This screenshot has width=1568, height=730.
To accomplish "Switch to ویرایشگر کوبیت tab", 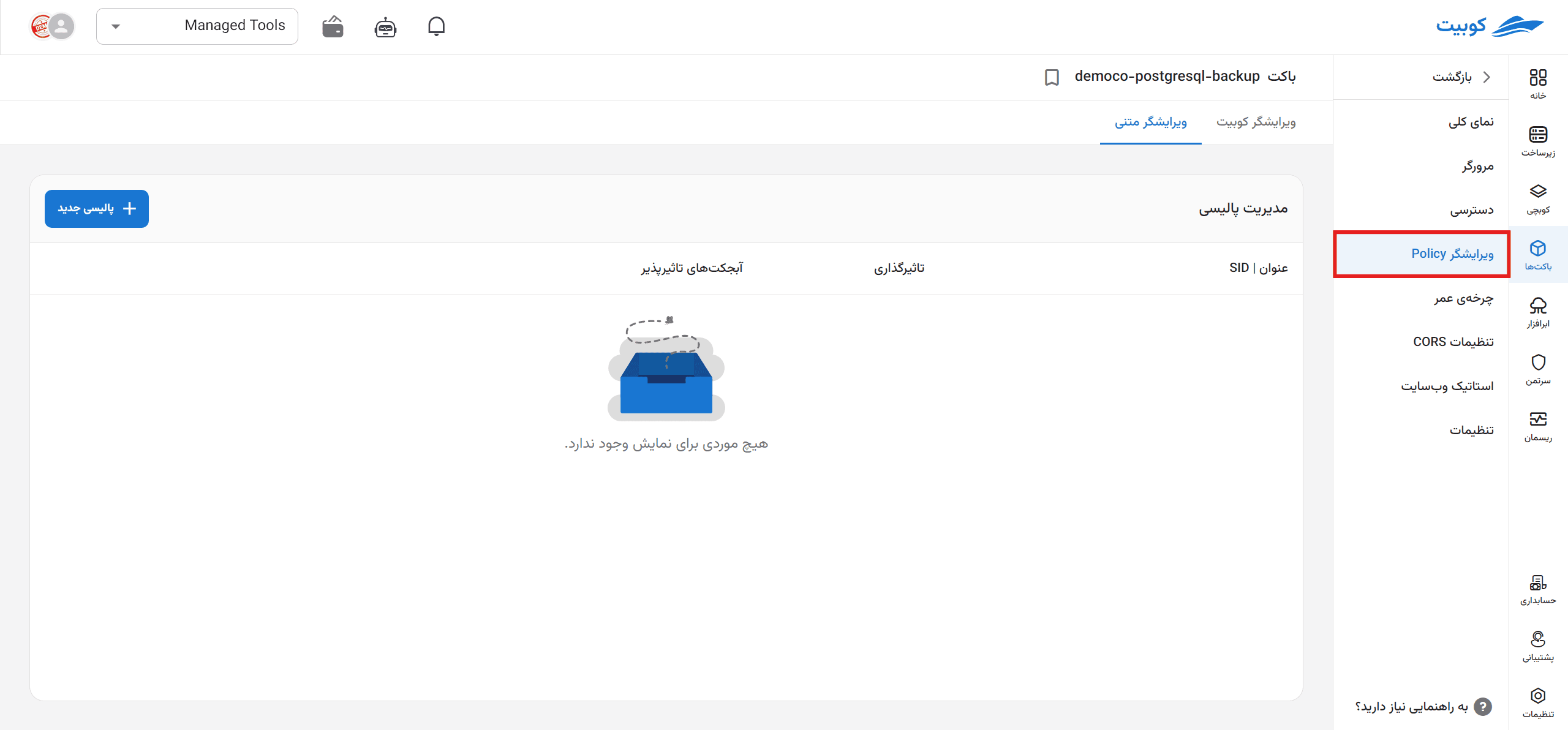I will pos(1256,122).
